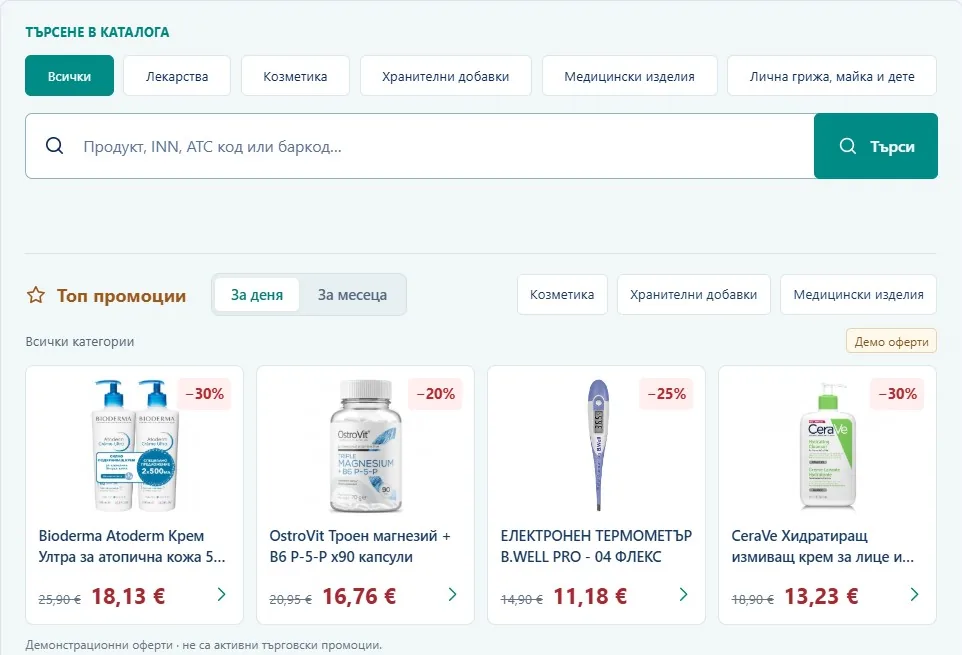Click the ЕЛЕКТРОНЕН ТЕРМОМЕТЪР B.WELL product title
Screen dimensions: 962x655
pyautogui.click(x=596, y=546)
